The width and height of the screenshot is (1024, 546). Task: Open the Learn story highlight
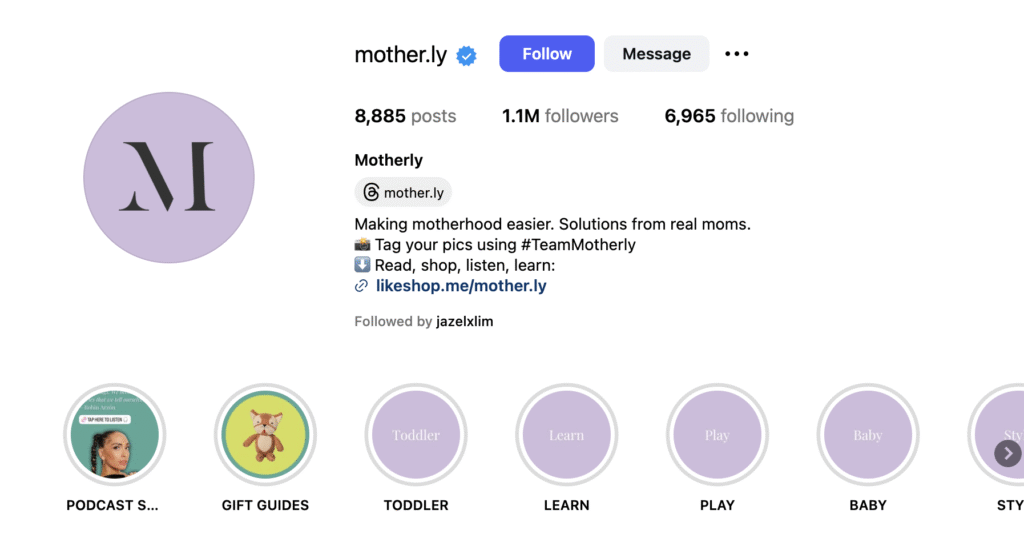tap(566, 434)
